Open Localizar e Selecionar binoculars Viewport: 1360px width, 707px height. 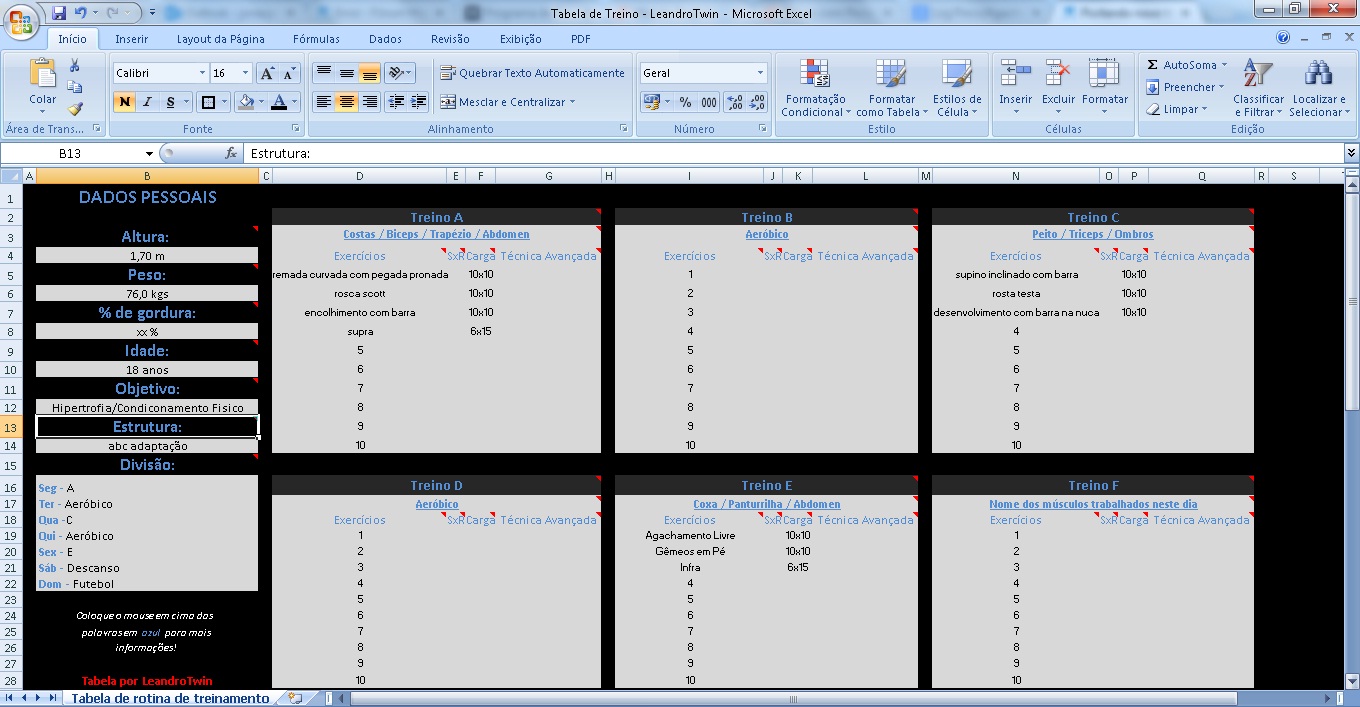(1317, 88)
